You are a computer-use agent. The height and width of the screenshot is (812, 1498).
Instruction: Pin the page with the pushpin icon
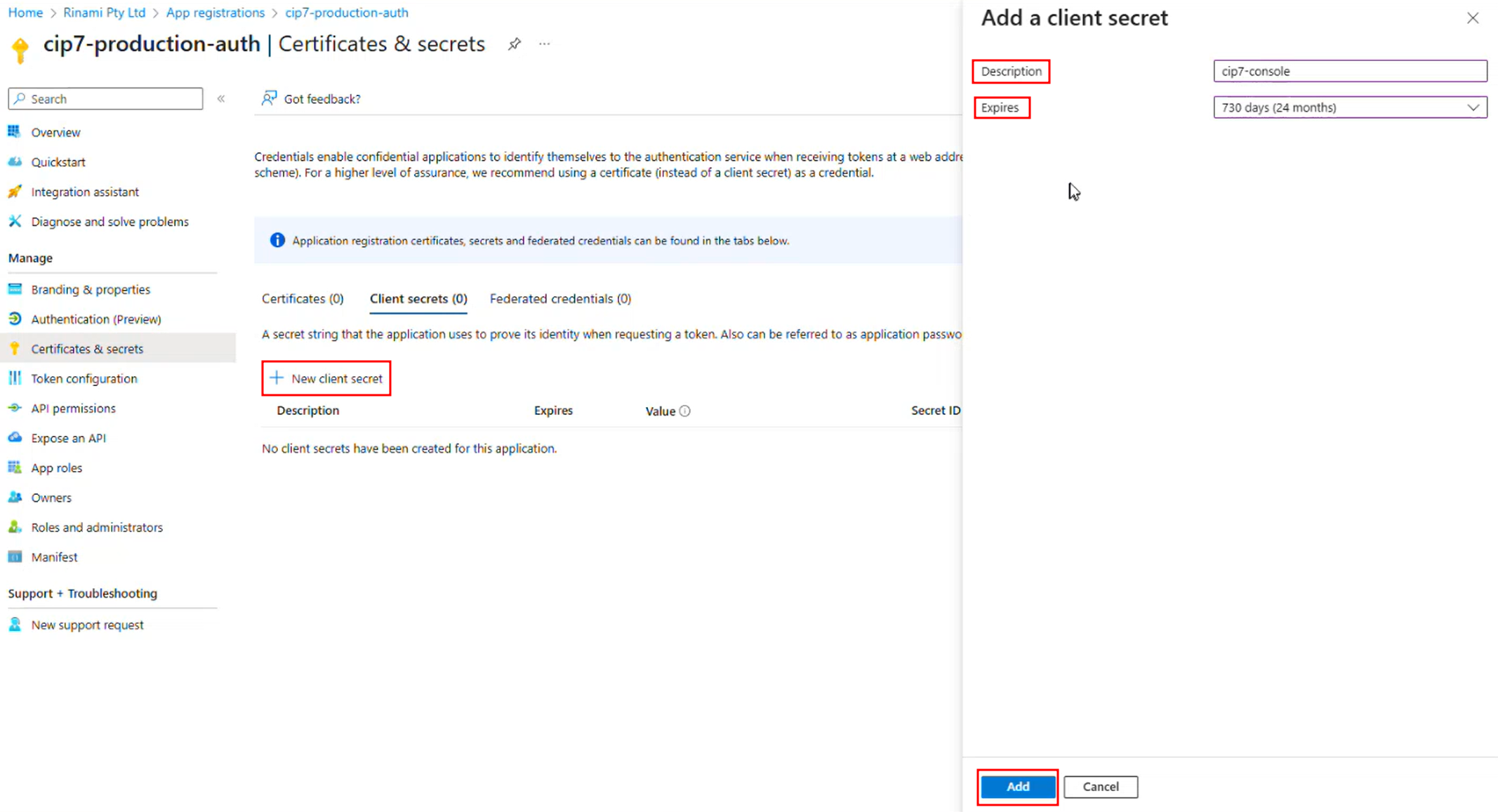coord(515,44)
